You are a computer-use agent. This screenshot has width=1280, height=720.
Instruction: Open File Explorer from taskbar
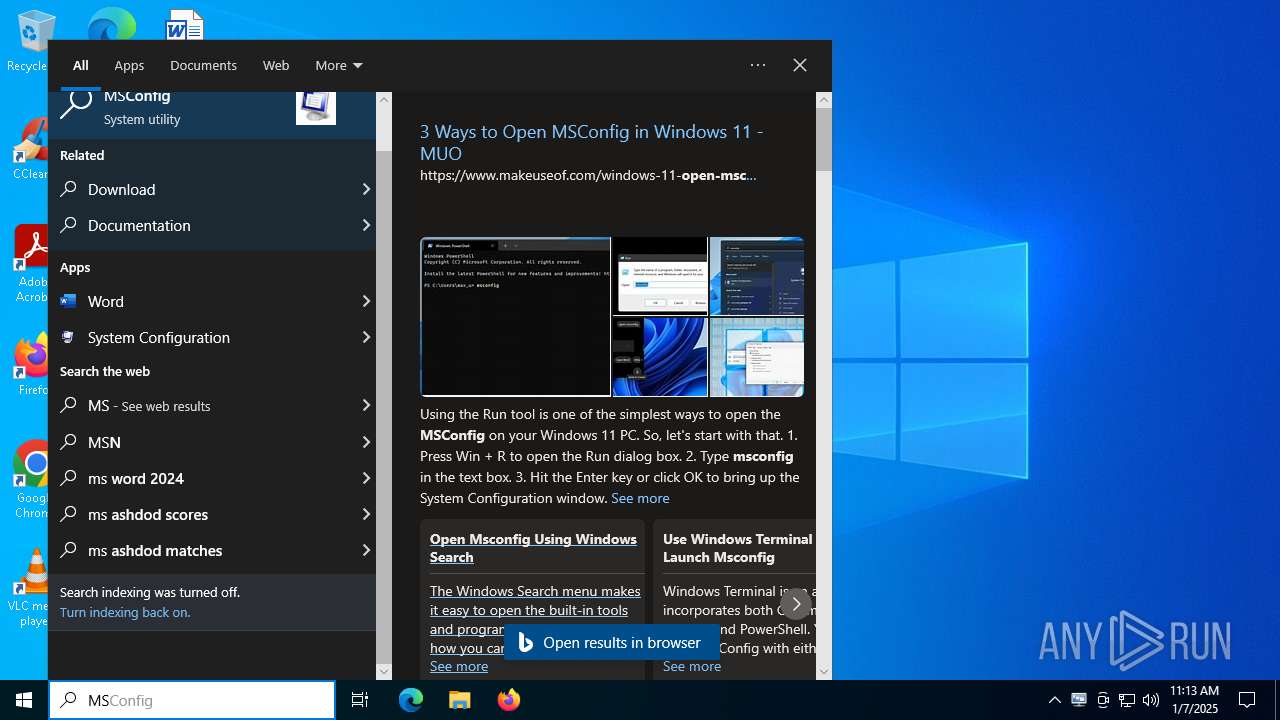point(459,700)
